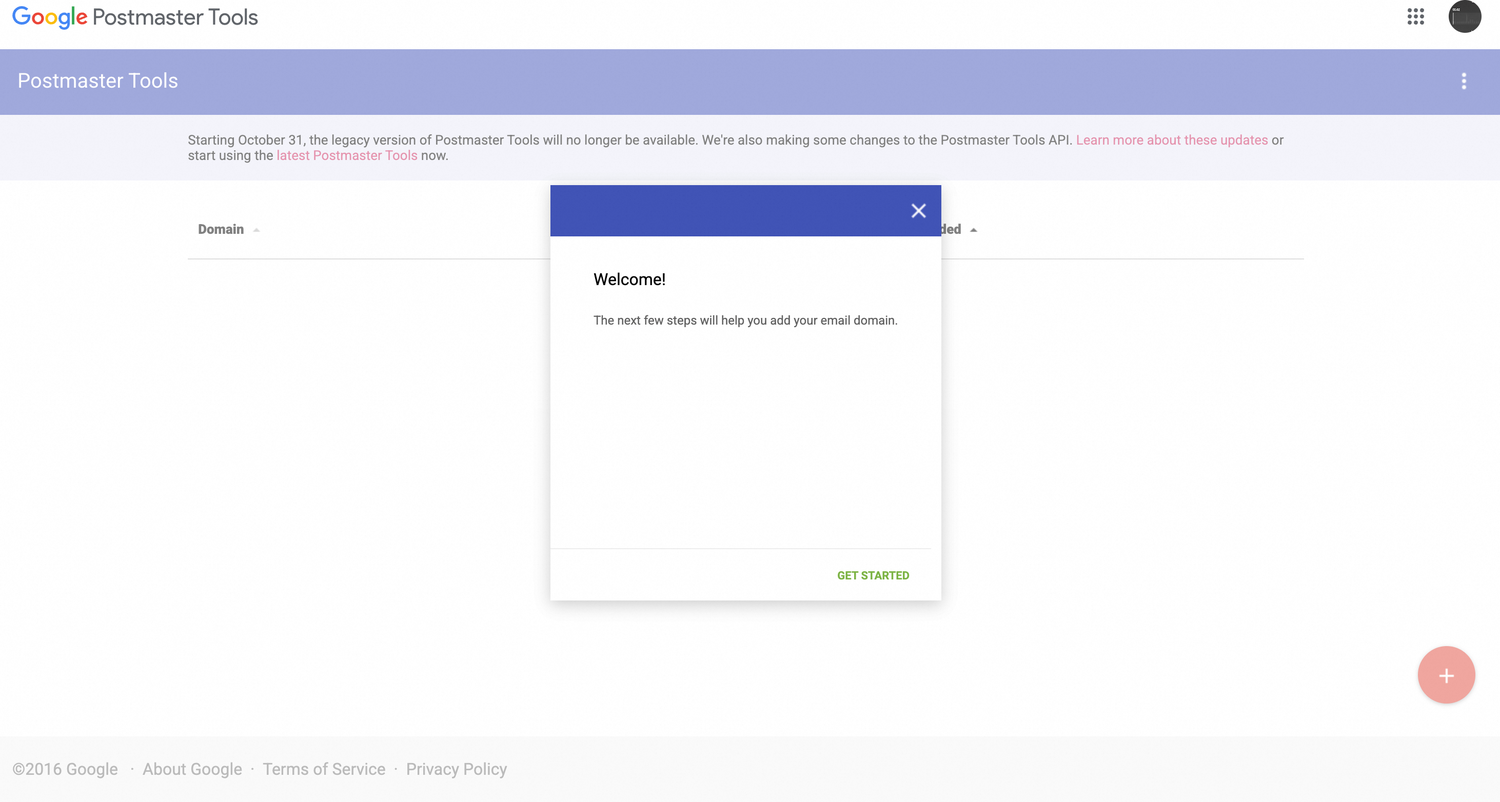Screen dimensions: 1500x802
Task: Click GET STARTED in the Welcome dialog
Action: point(873,575)
